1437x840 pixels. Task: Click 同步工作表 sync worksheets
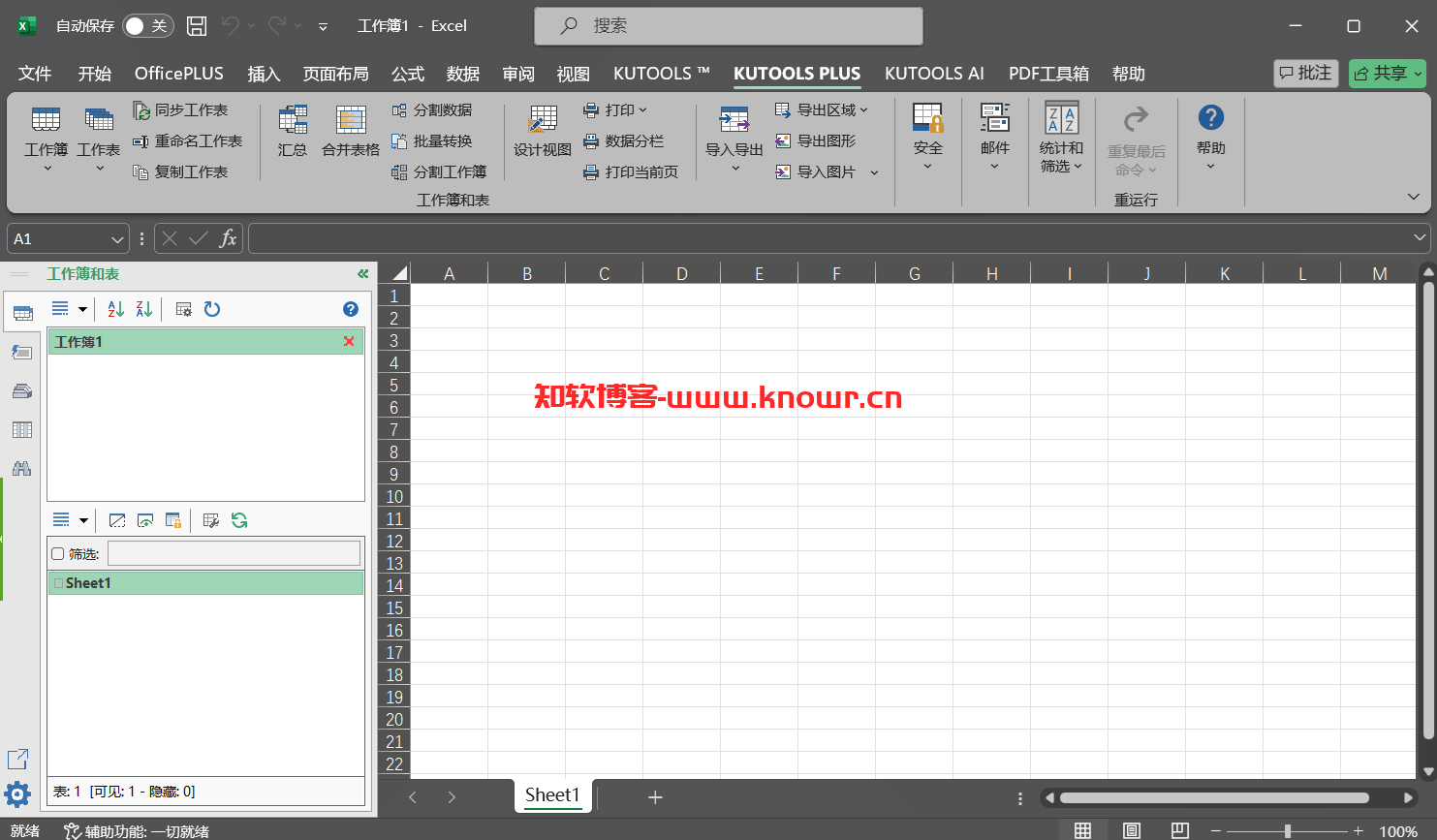pyautogui.click(x=180, y=110)
